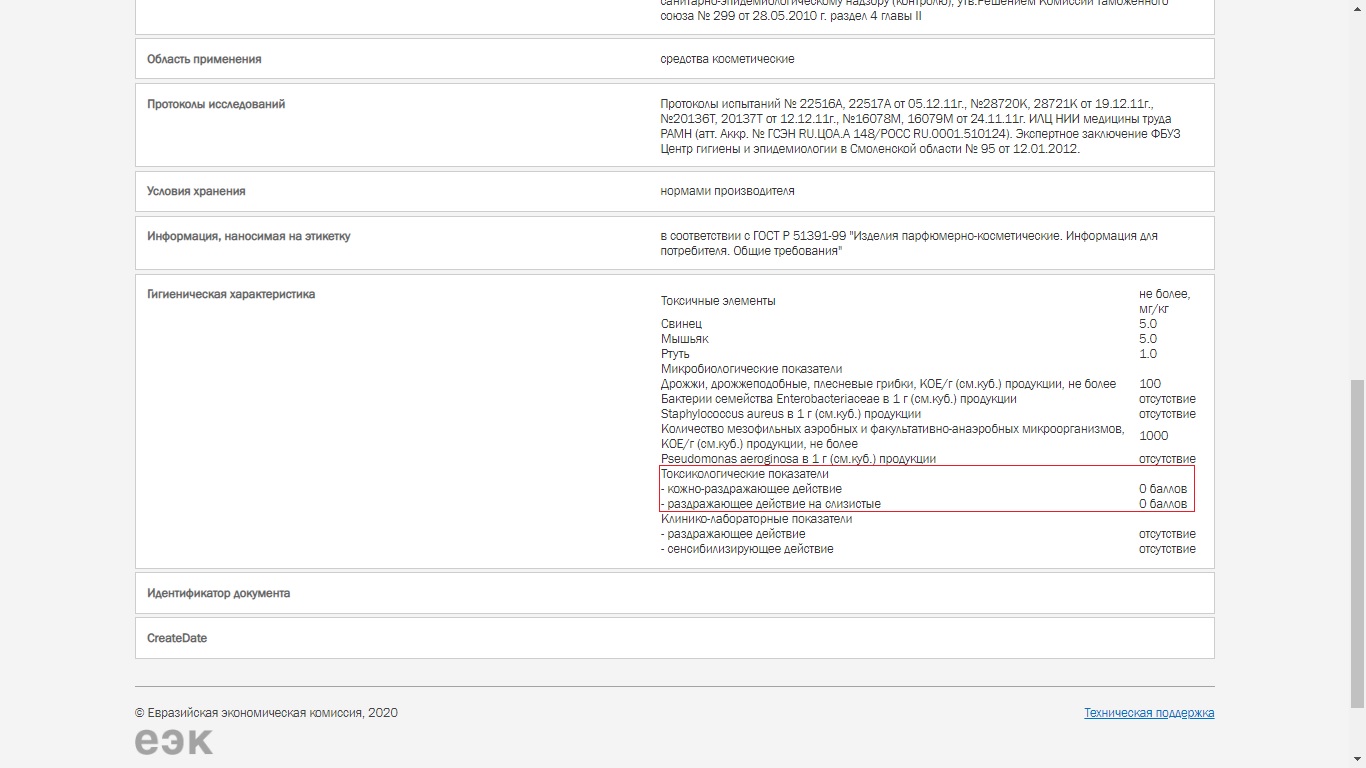Select the 1000 value for mesophilic microorganisms
Screen dimensions: 1366x768
(x=1153, y=436)
